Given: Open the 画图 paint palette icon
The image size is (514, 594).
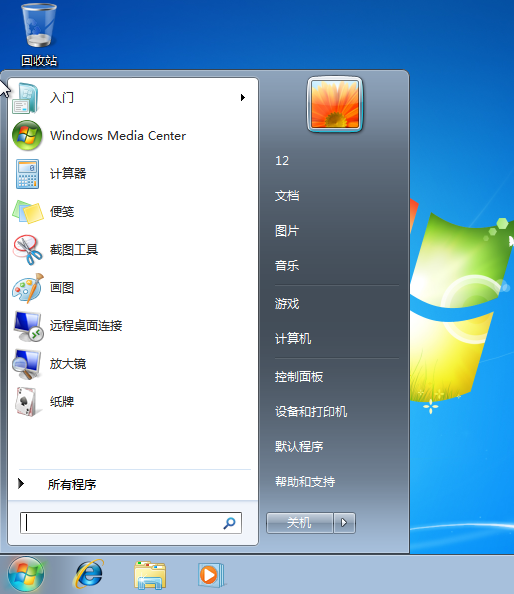Looking at the screenshot, I should click(27, 288).
